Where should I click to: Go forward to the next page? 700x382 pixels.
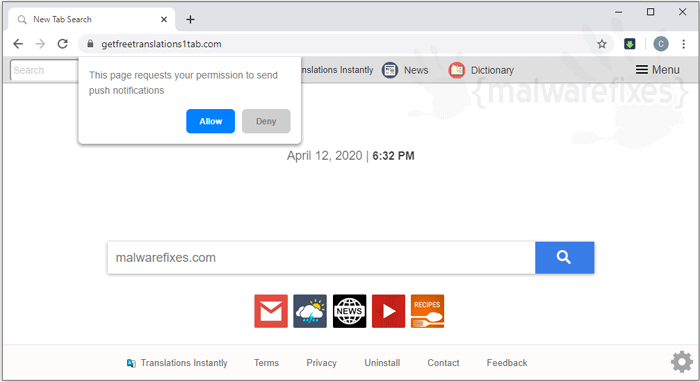coord(40,44)
